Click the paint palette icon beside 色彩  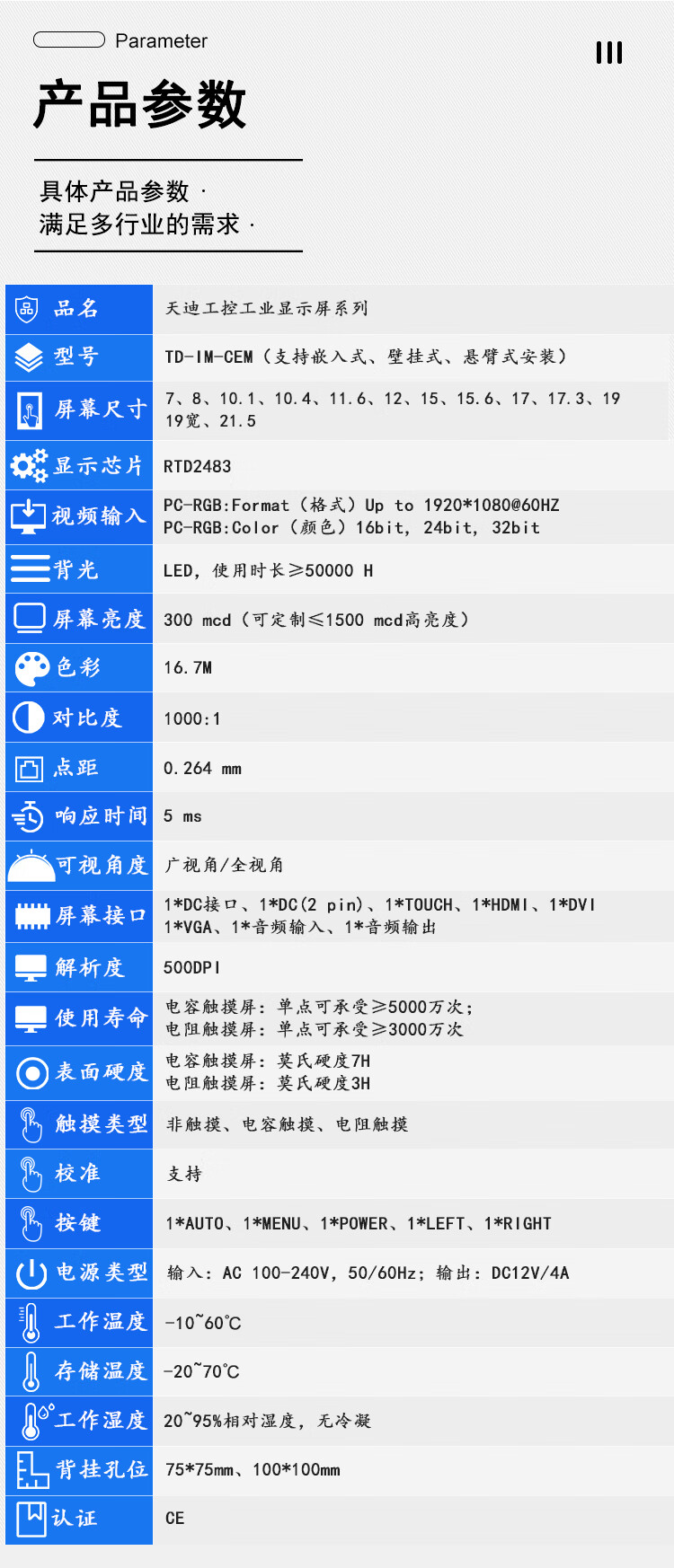click(x=32, y=668)
